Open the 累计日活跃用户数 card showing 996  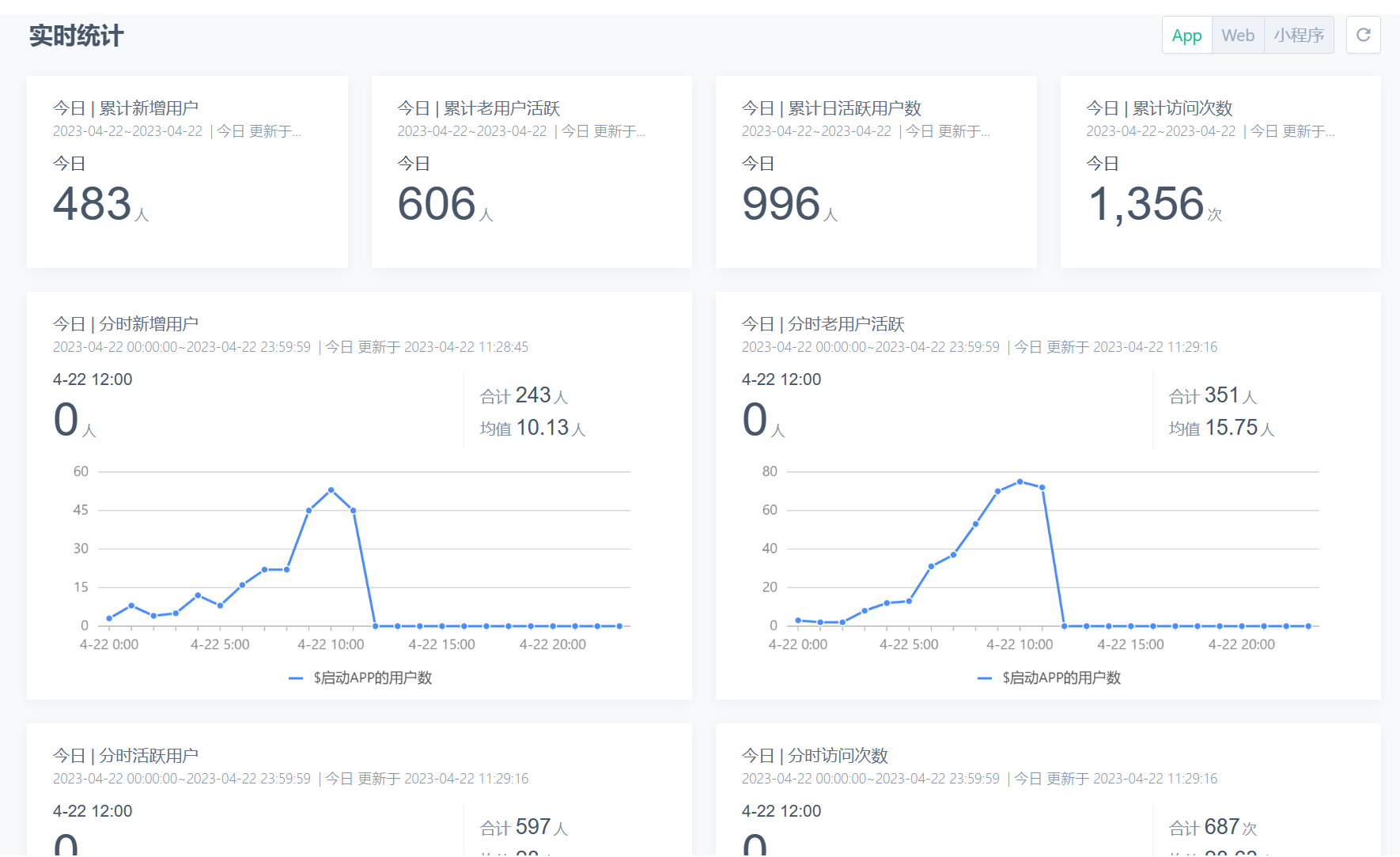point(876,172)
